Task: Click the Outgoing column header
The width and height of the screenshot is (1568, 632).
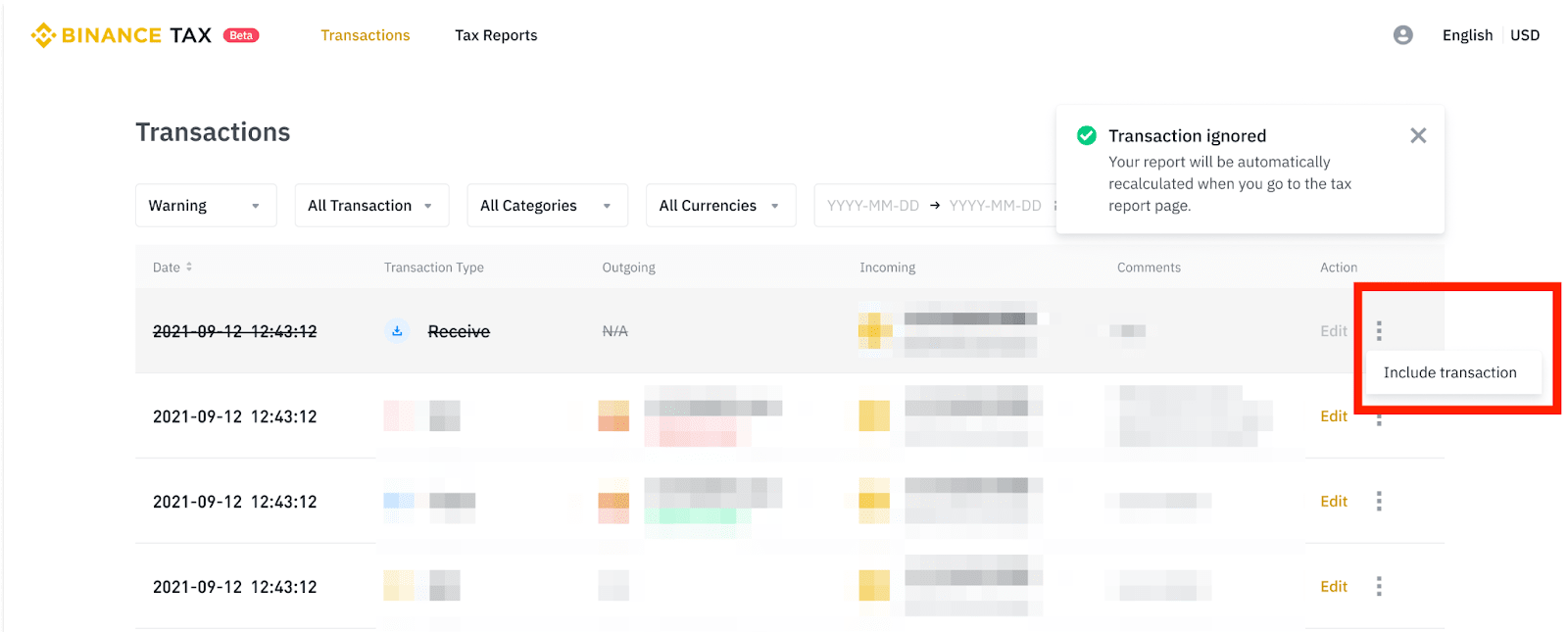Action: (629, 267)
